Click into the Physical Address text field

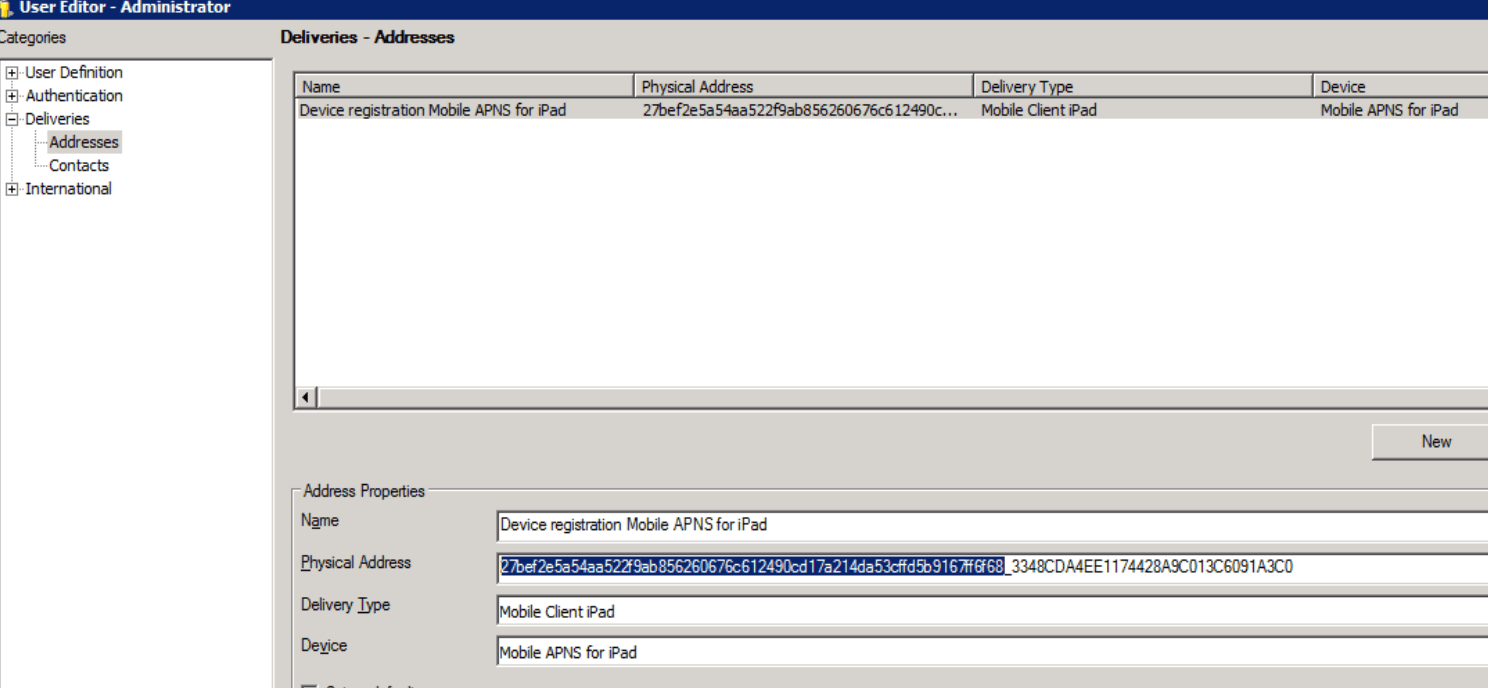[992, 567]
